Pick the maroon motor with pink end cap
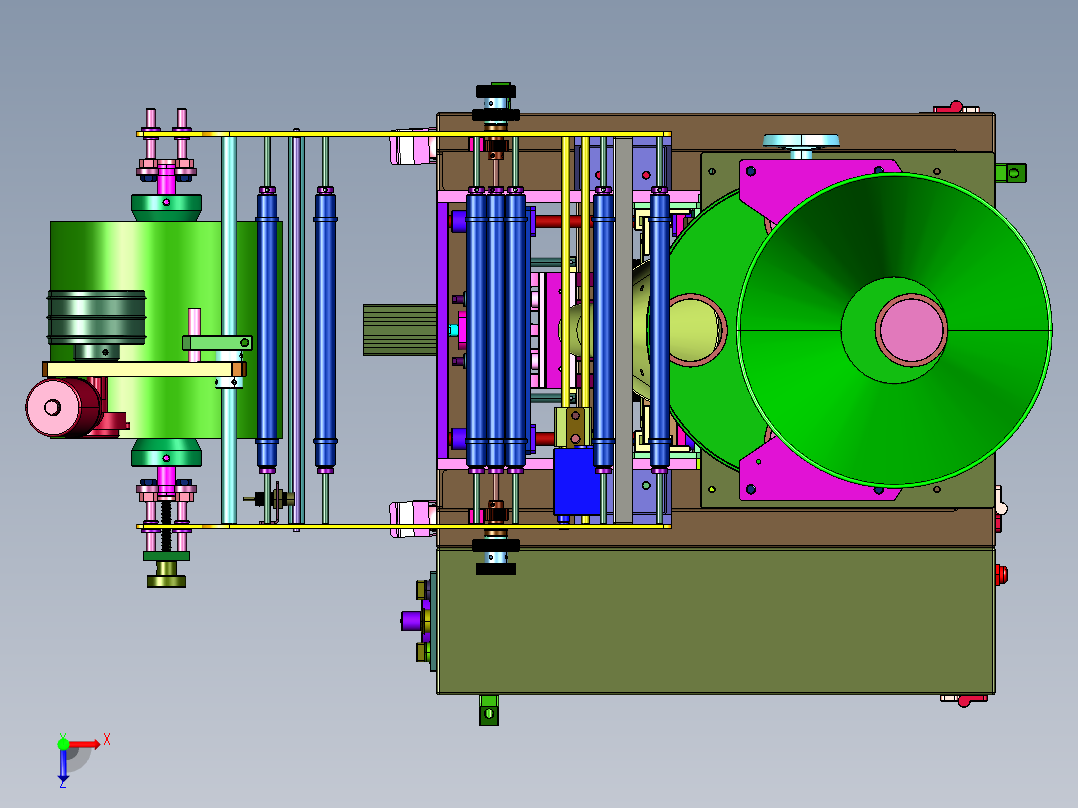The height and width of the screenshot is (808, 1078). tap(65, 407)
